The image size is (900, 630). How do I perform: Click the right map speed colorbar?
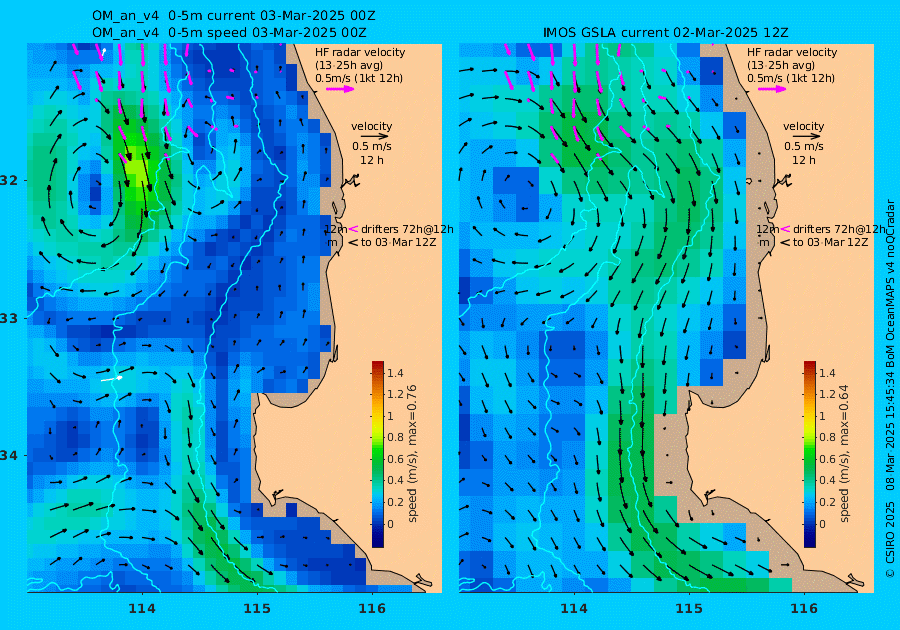pos(809,454)
